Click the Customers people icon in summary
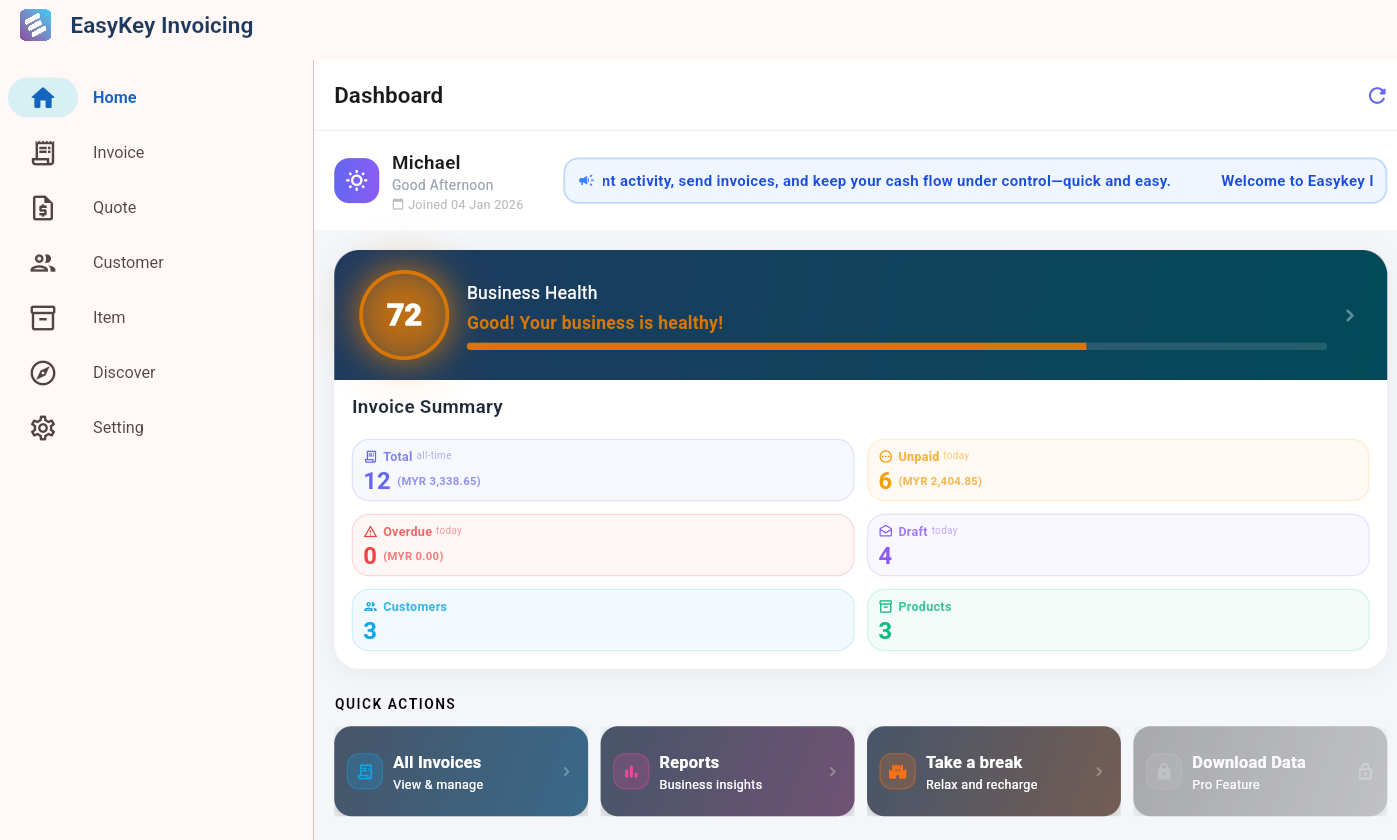Screen dimensions: 1397x840 [371, 606]
